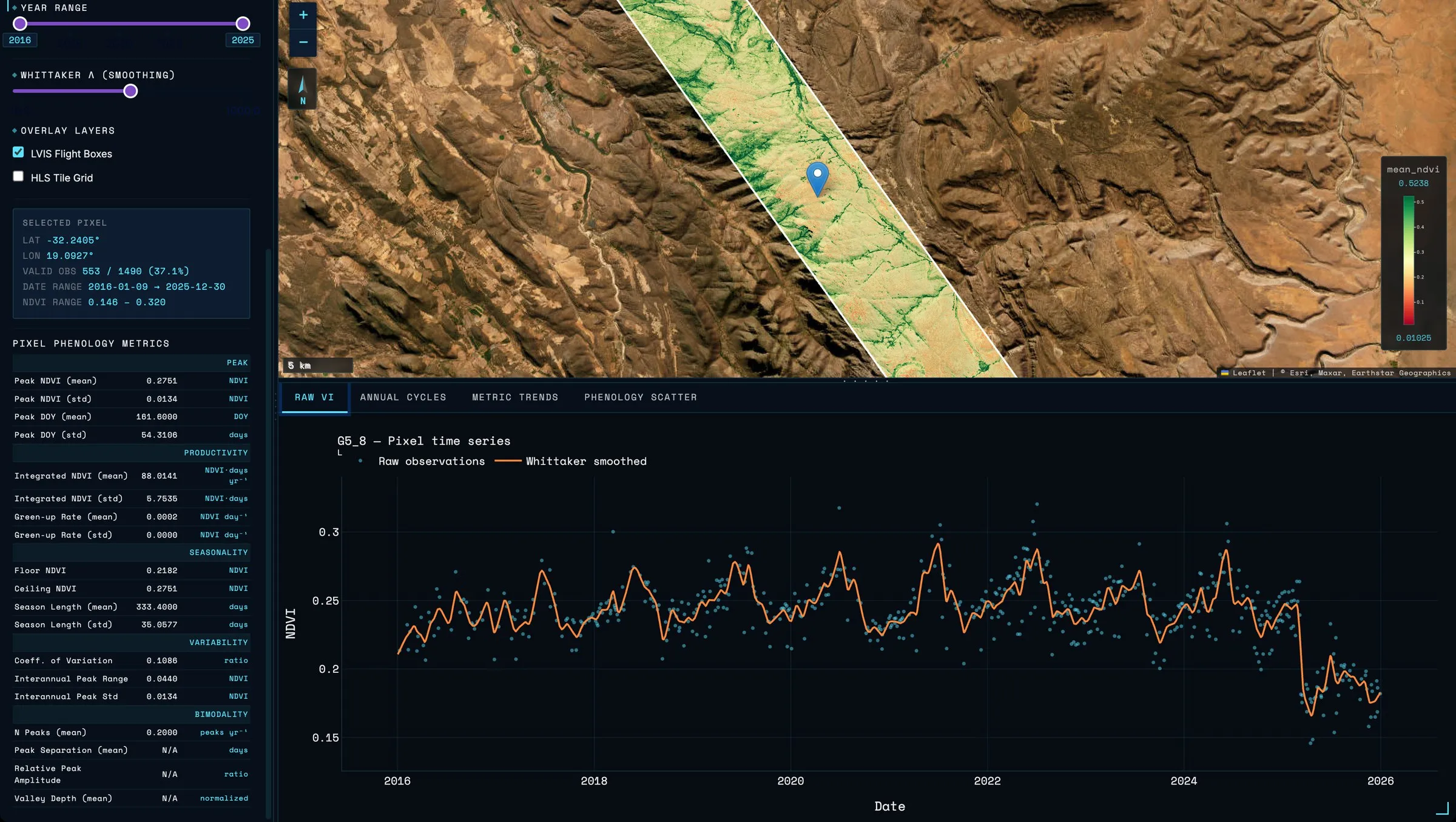Click the Peak DOY (mean) row

tap(131, 417)
